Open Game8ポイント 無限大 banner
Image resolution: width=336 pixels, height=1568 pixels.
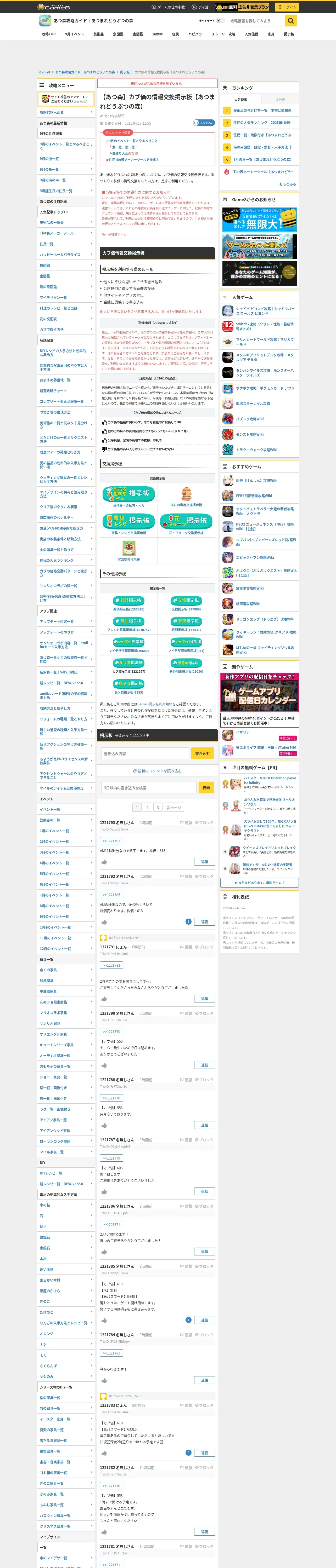(260, 219)
